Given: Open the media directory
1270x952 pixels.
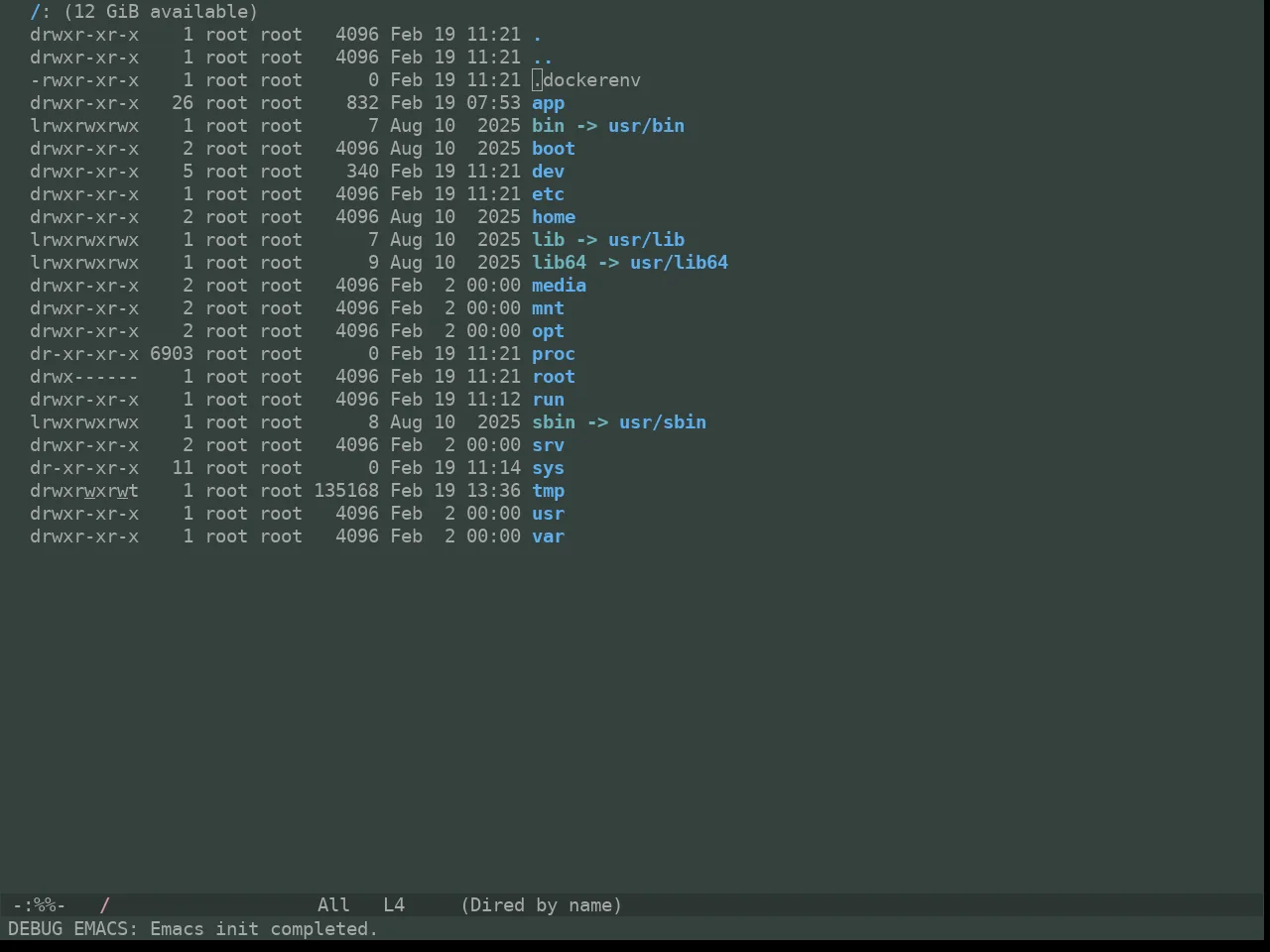Looking at the screenshot, I should pyautogui.click(x=559, y=286).
